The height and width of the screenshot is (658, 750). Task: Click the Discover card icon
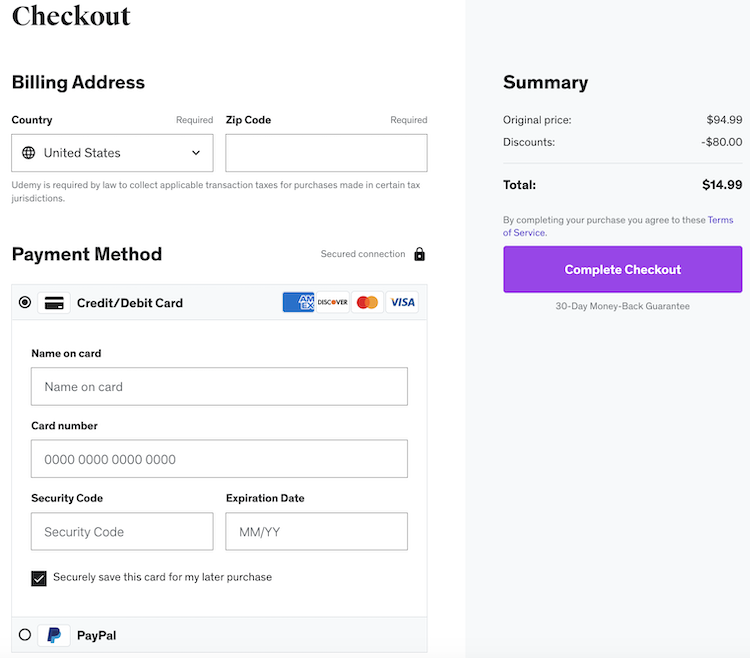[x=333, y=302]
